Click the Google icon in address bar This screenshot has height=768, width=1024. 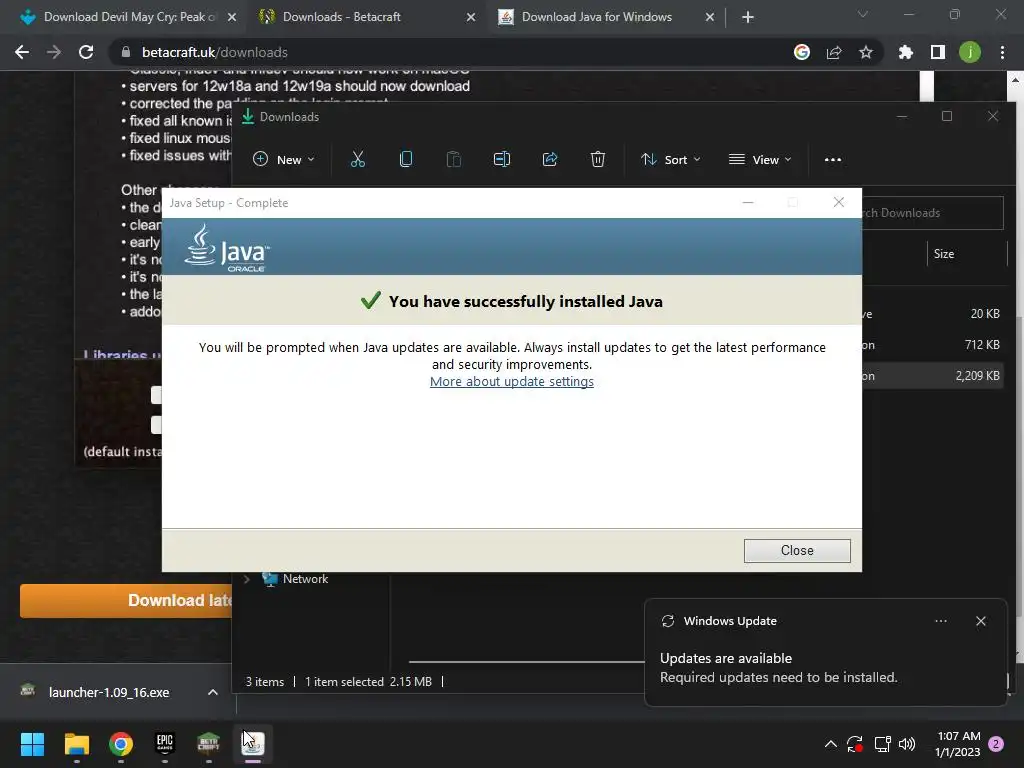click(802, 52)
